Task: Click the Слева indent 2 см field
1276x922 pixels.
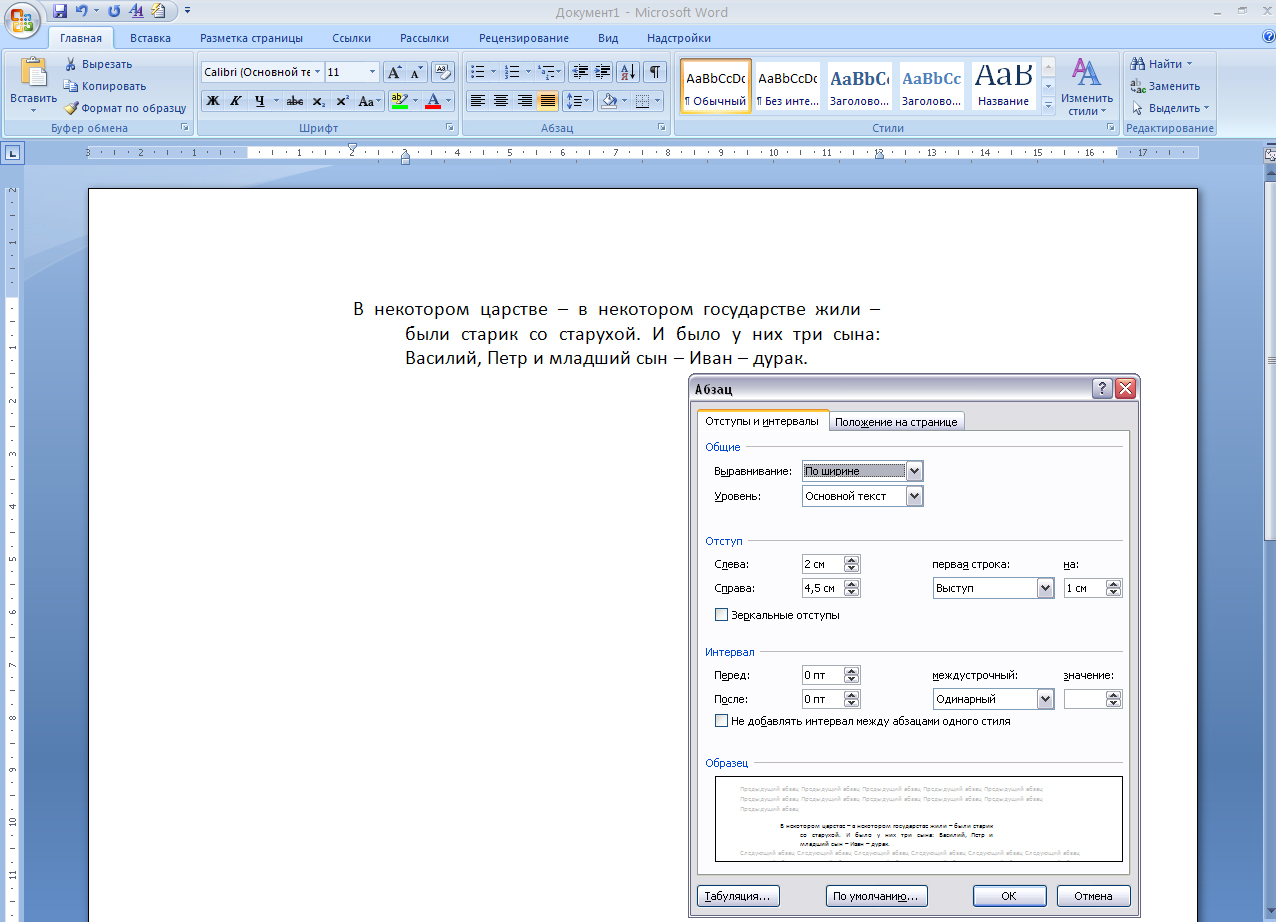Action: pyautogui.click(x=823, y=564)
